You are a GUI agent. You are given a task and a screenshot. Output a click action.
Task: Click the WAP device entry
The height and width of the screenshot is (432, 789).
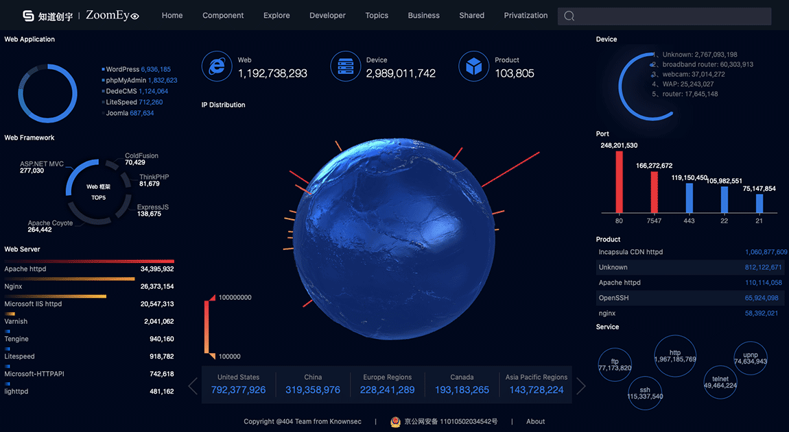683,84
